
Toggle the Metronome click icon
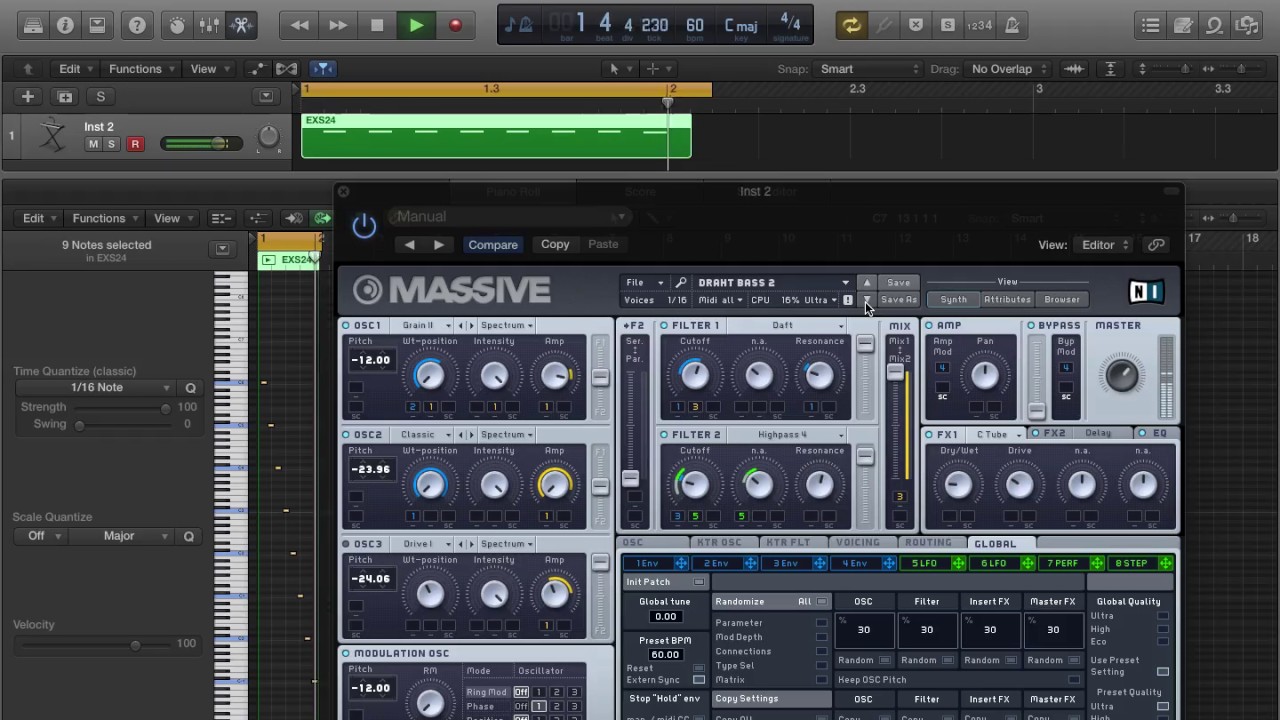[x=1012, y=25]
